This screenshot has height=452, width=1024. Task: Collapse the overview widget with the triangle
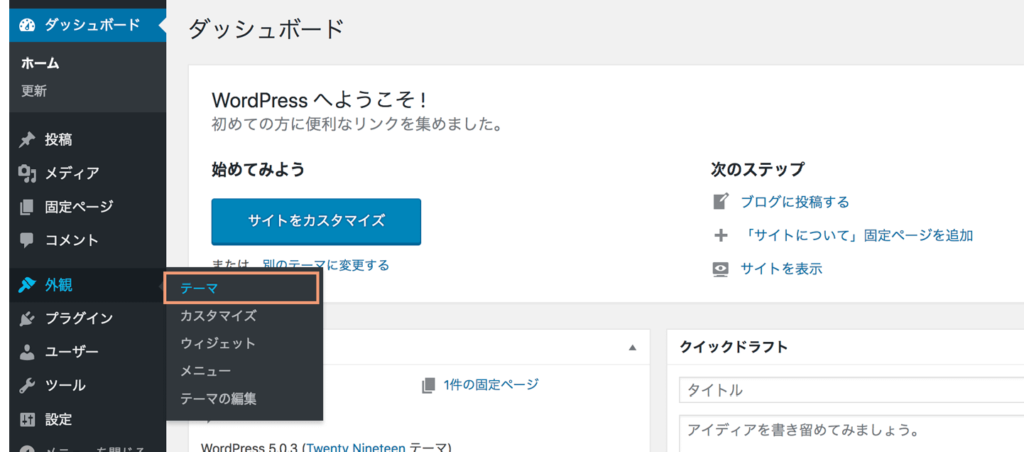tap(632, 348)
